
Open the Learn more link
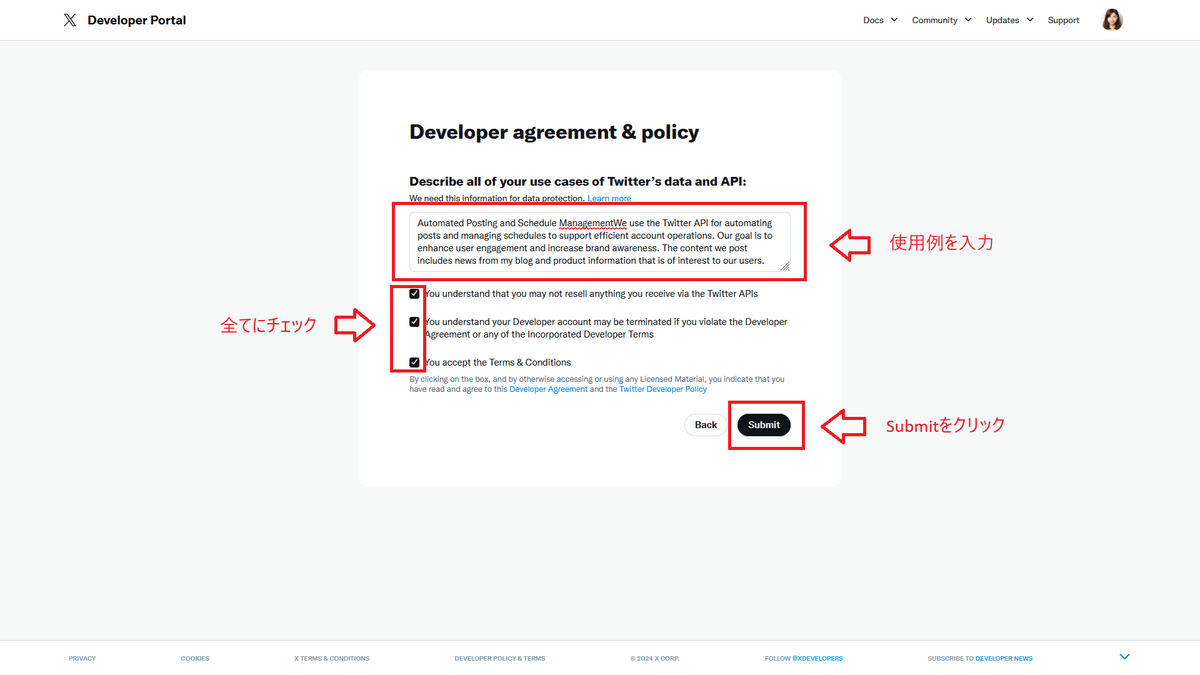tap(609, 199)
